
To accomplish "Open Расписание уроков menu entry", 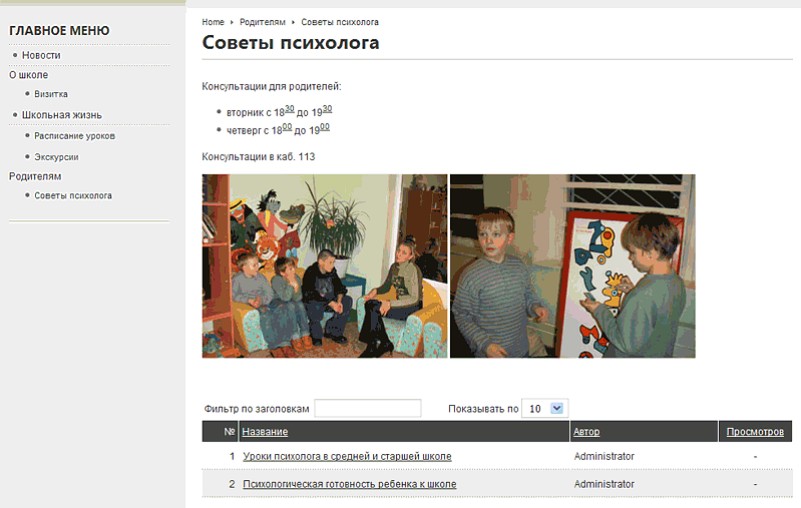I will (75, 136).
